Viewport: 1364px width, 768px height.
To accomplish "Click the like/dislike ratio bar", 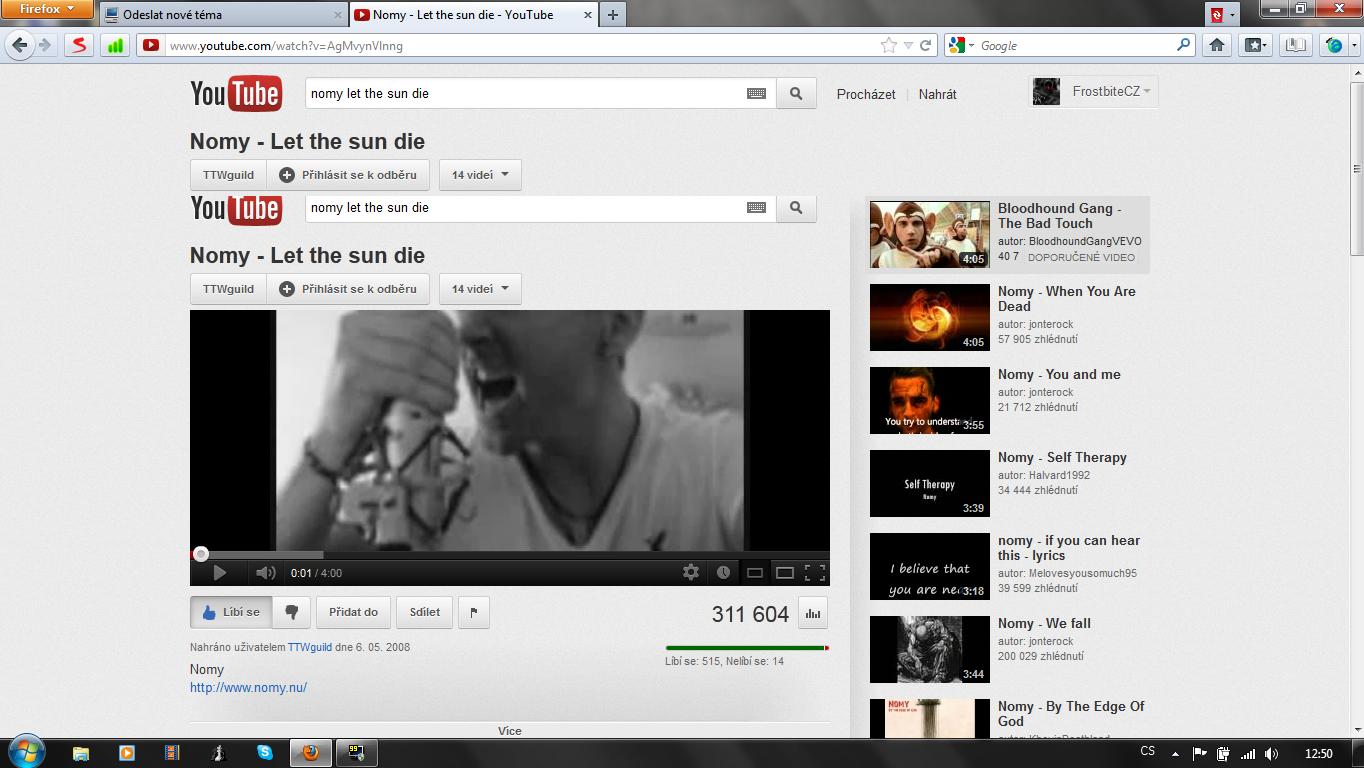I will click(747, 648).
